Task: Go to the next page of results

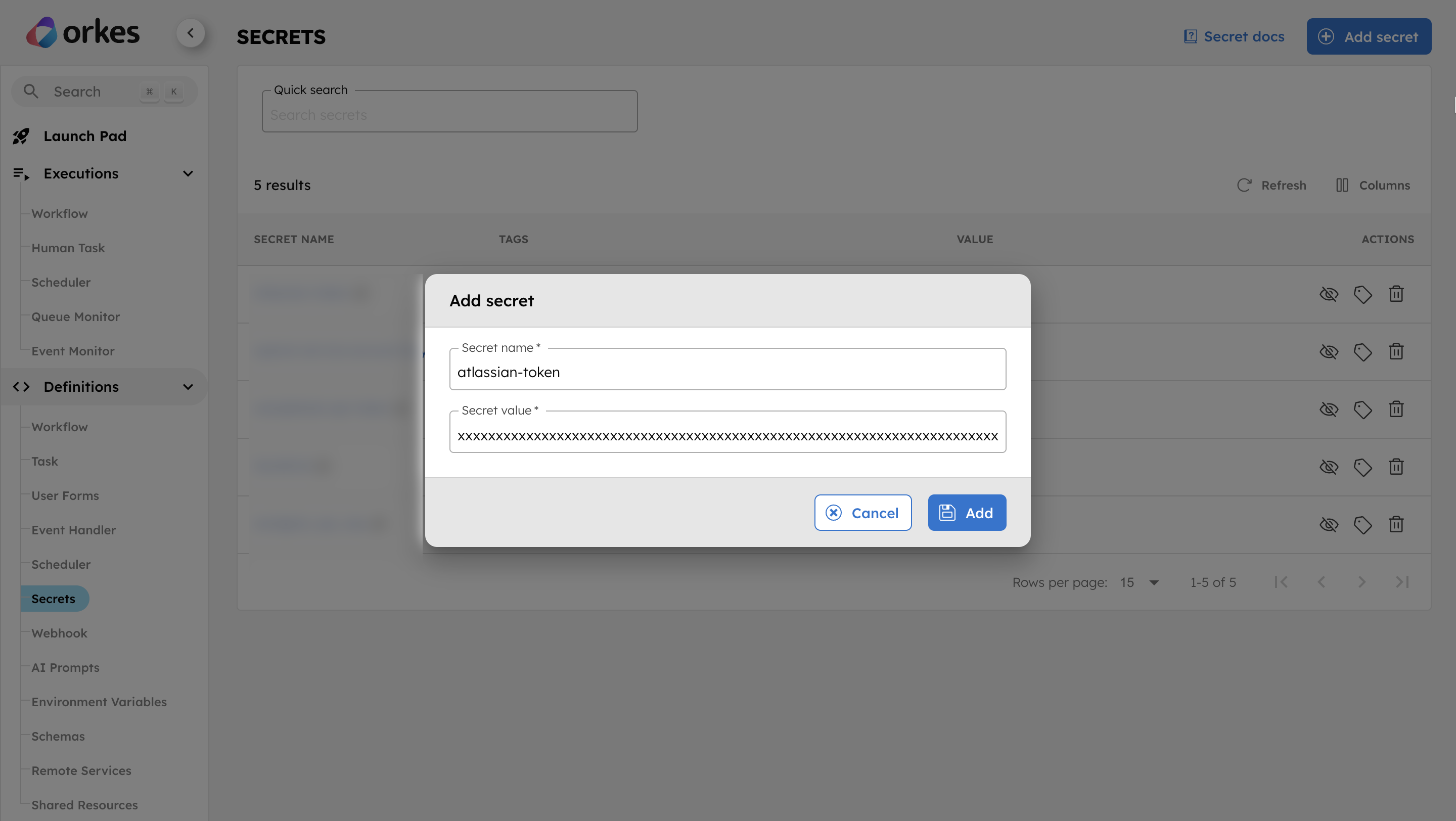Action: coord(1361,582)
